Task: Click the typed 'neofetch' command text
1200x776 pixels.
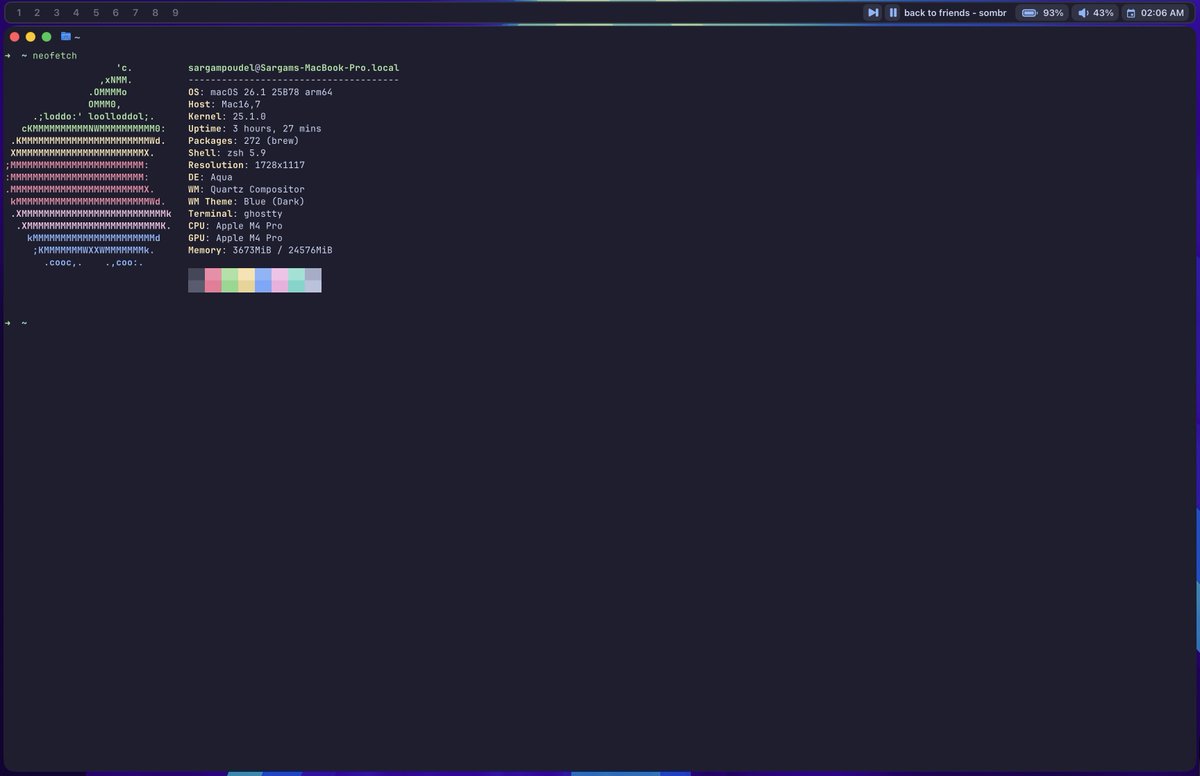Action: point(54,56)
